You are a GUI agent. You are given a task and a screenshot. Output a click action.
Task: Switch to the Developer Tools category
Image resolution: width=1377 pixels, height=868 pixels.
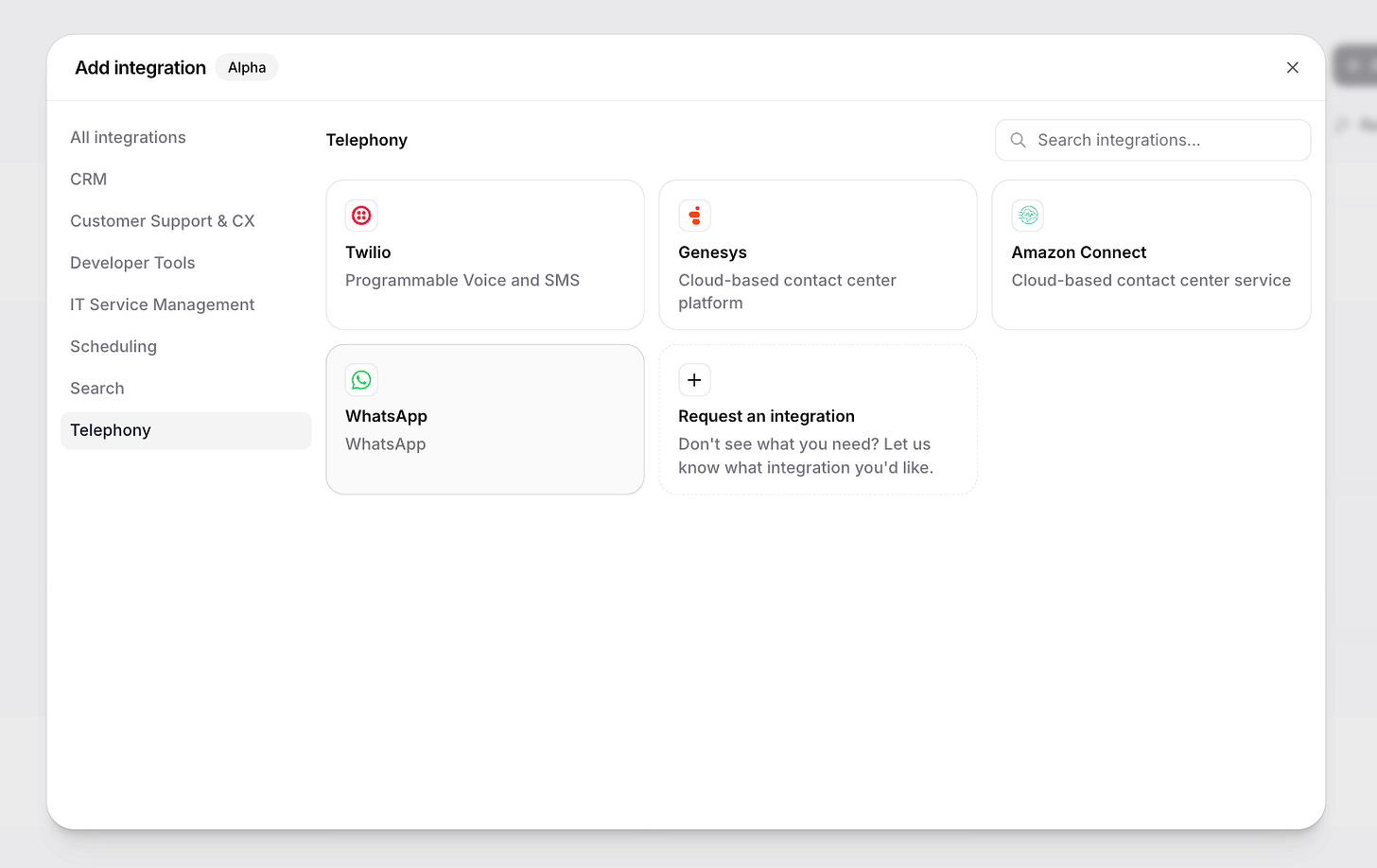click(186, 263)
